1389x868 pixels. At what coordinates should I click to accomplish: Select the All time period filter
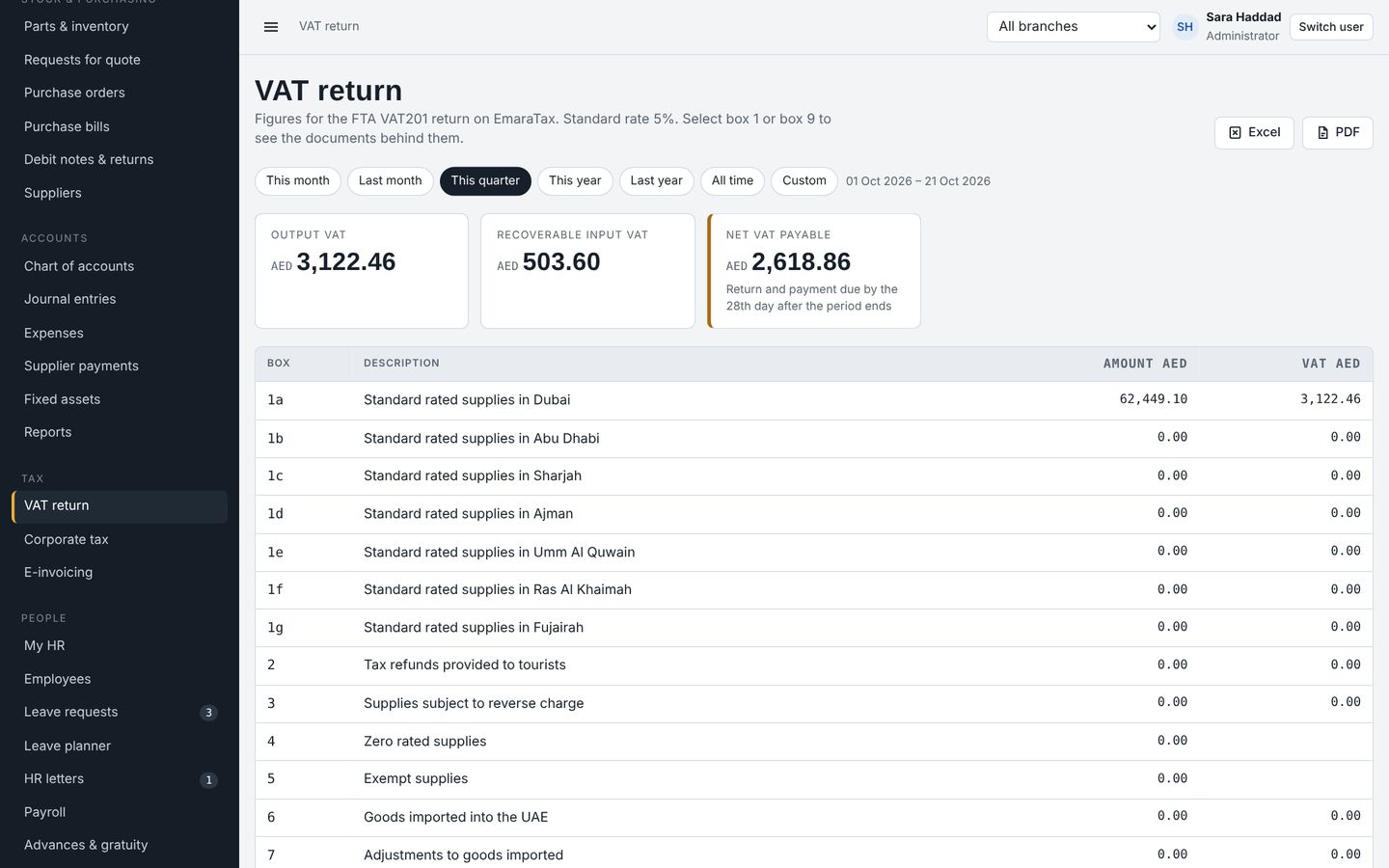click(x=732, y=181)
